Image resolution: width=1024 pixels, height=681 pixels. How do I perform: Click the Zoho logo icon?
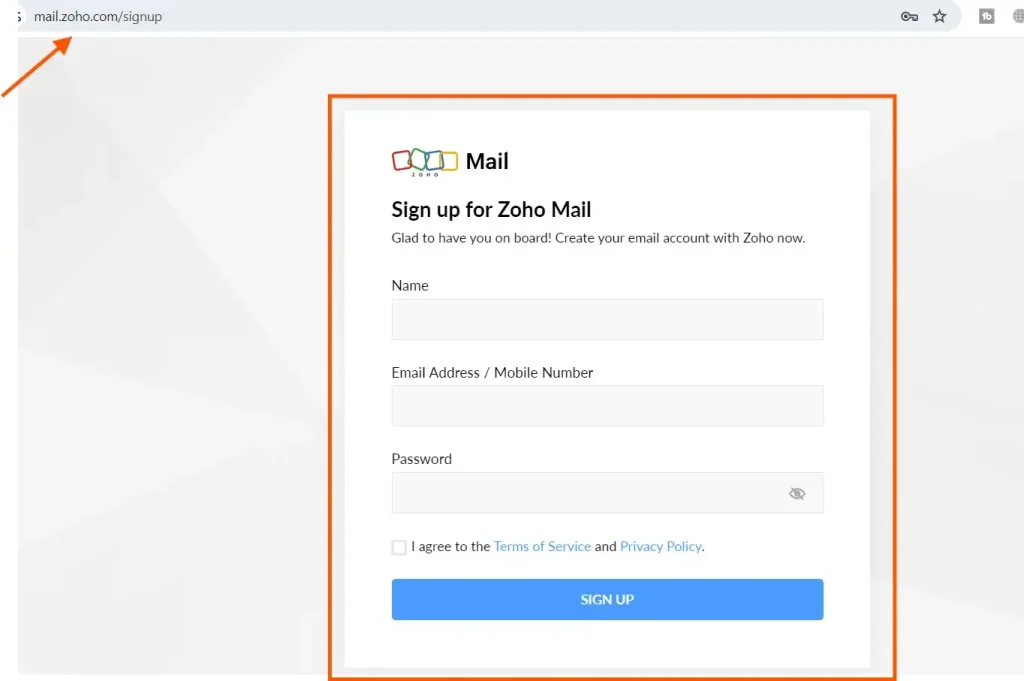click(423, 160)
